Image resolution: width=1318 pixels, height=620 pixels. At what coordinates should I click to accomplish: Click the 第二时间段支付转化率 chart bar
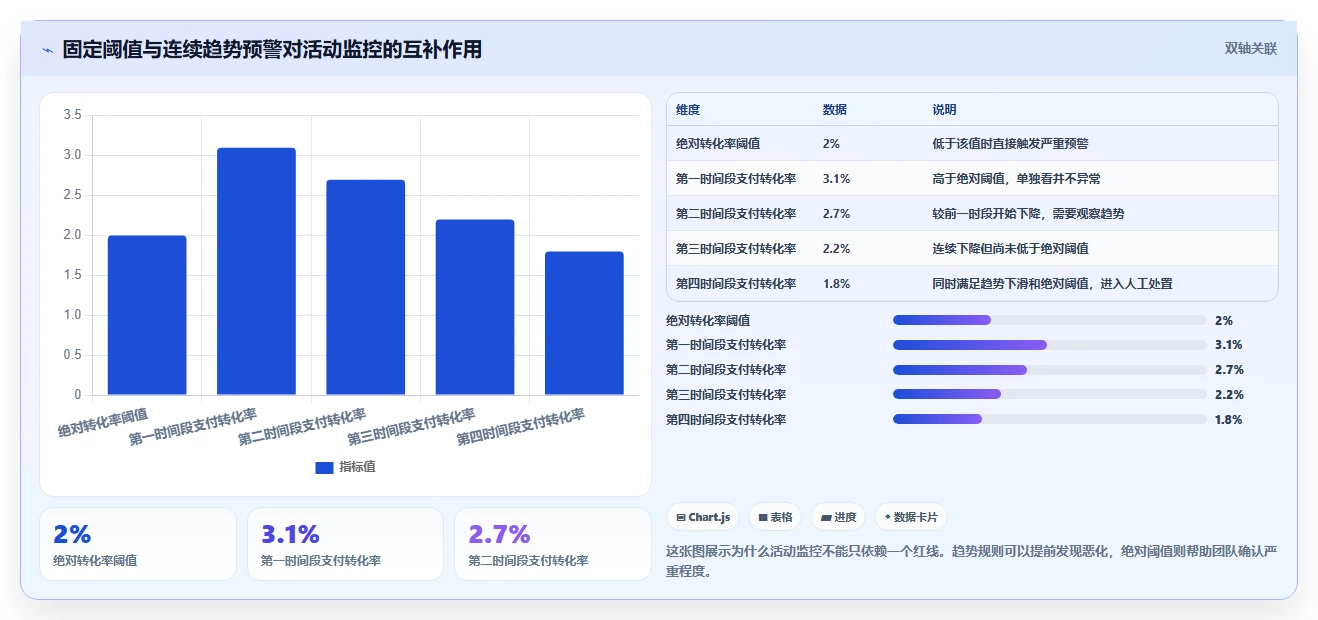(365, 287)
